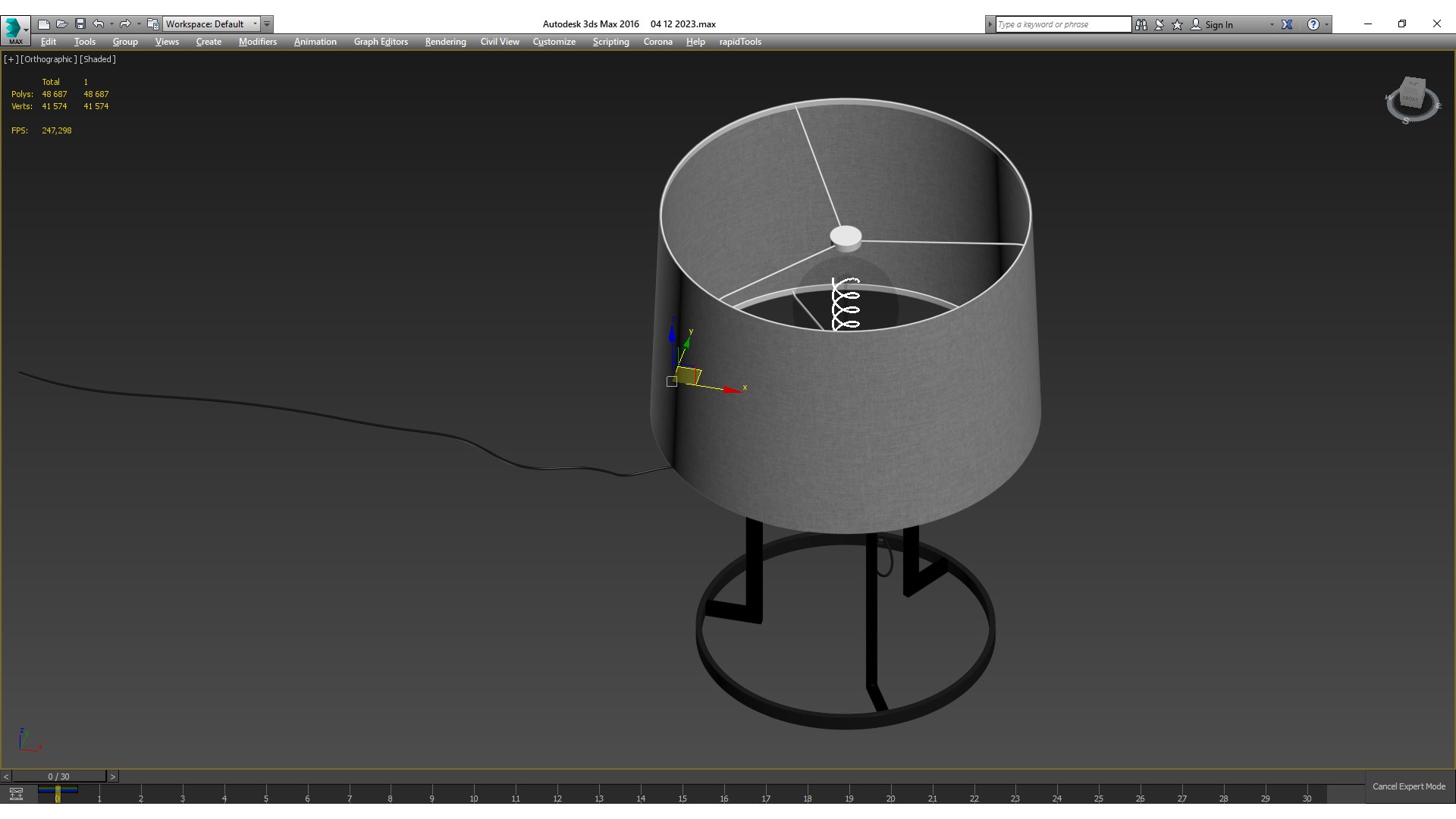The width and height of the screenshot is (1456, 819).
Task: Save the scene with floppy icon
Action: pos(80,24)
